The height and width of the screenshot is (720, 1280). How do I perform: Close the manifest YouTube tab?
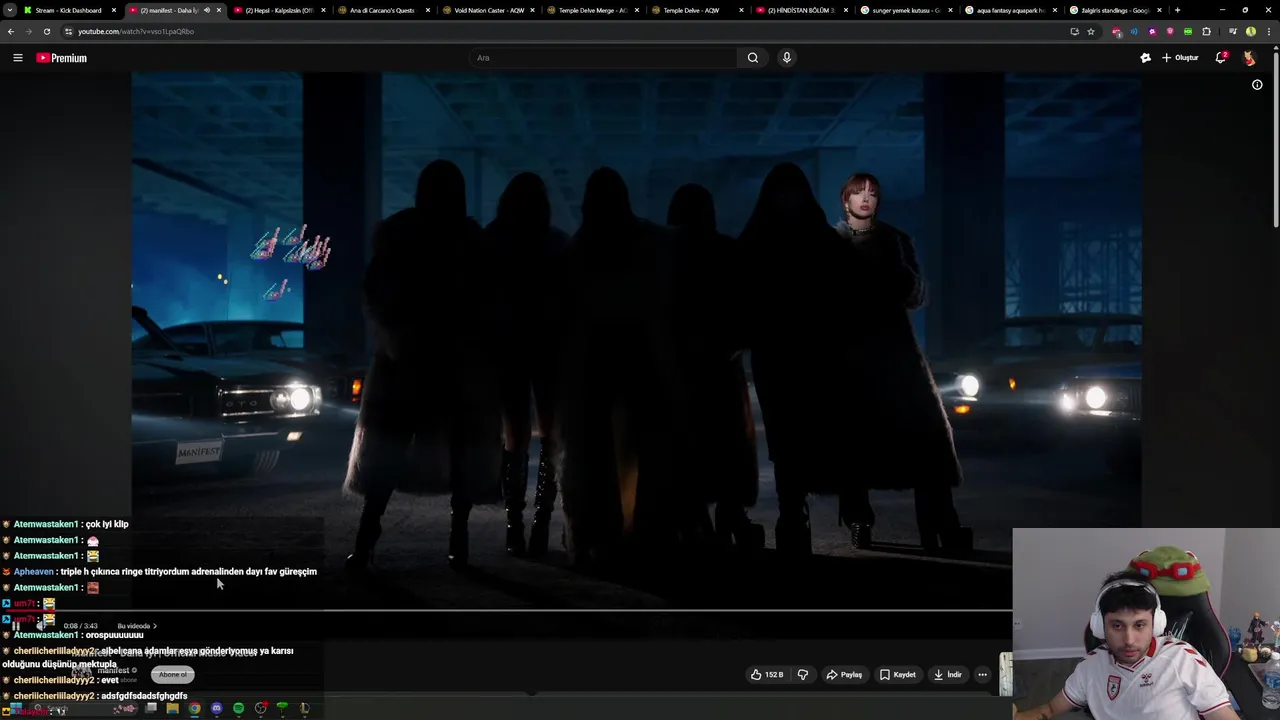[219, 10]
